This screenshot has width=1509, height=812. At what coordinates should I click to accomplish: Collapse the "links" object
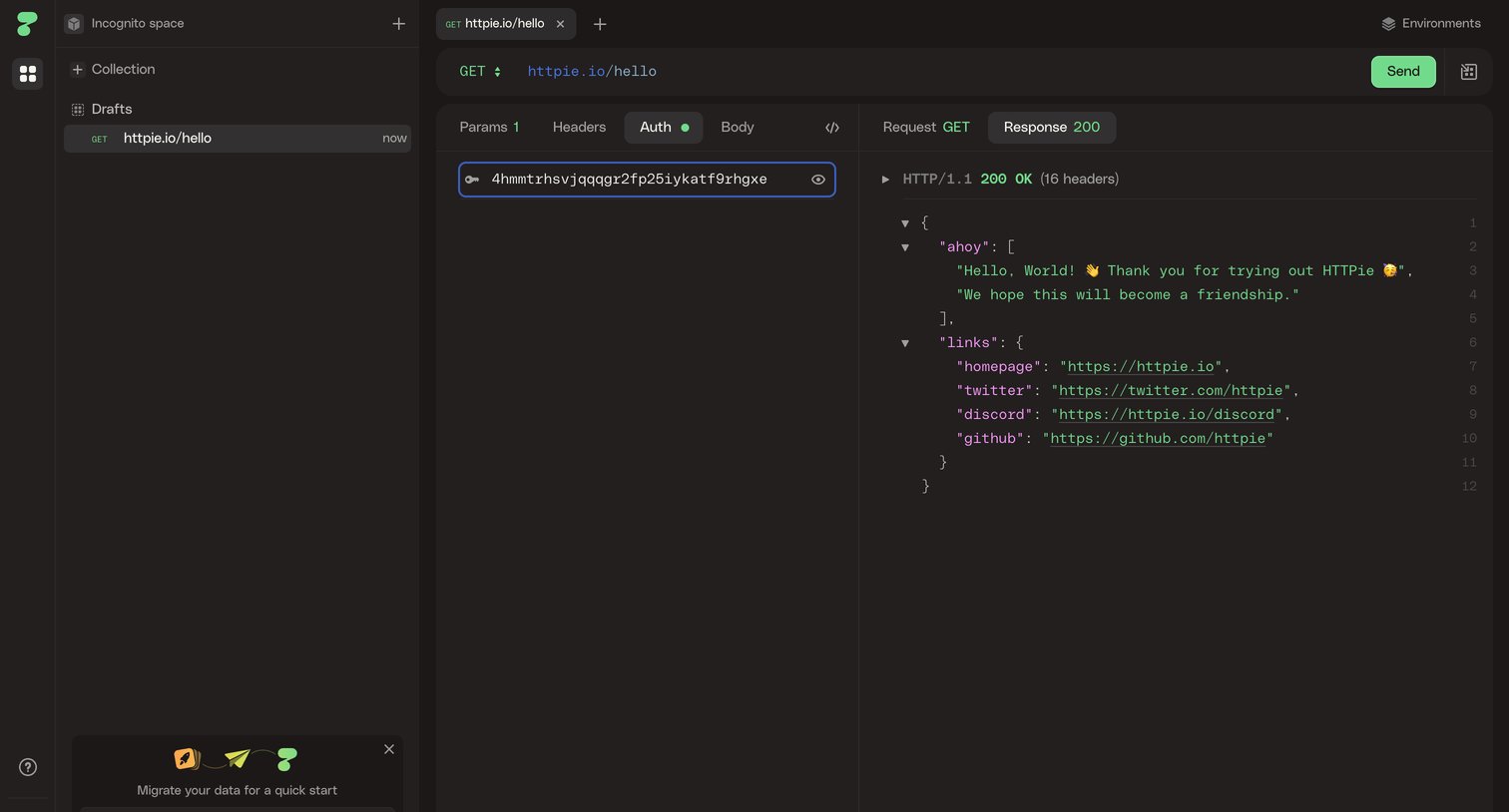coord(905,343)
